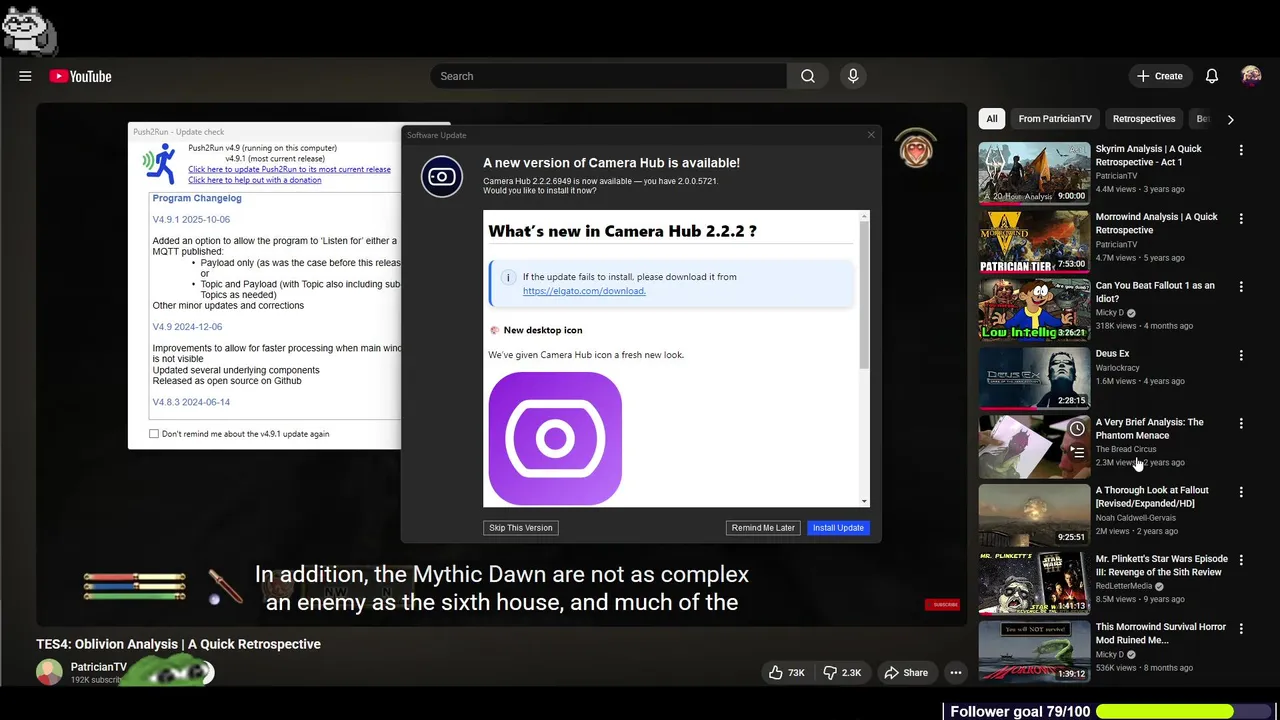1280x720 pixels.
Task: Open the elgato.com/download link
Action: (584, 291)
